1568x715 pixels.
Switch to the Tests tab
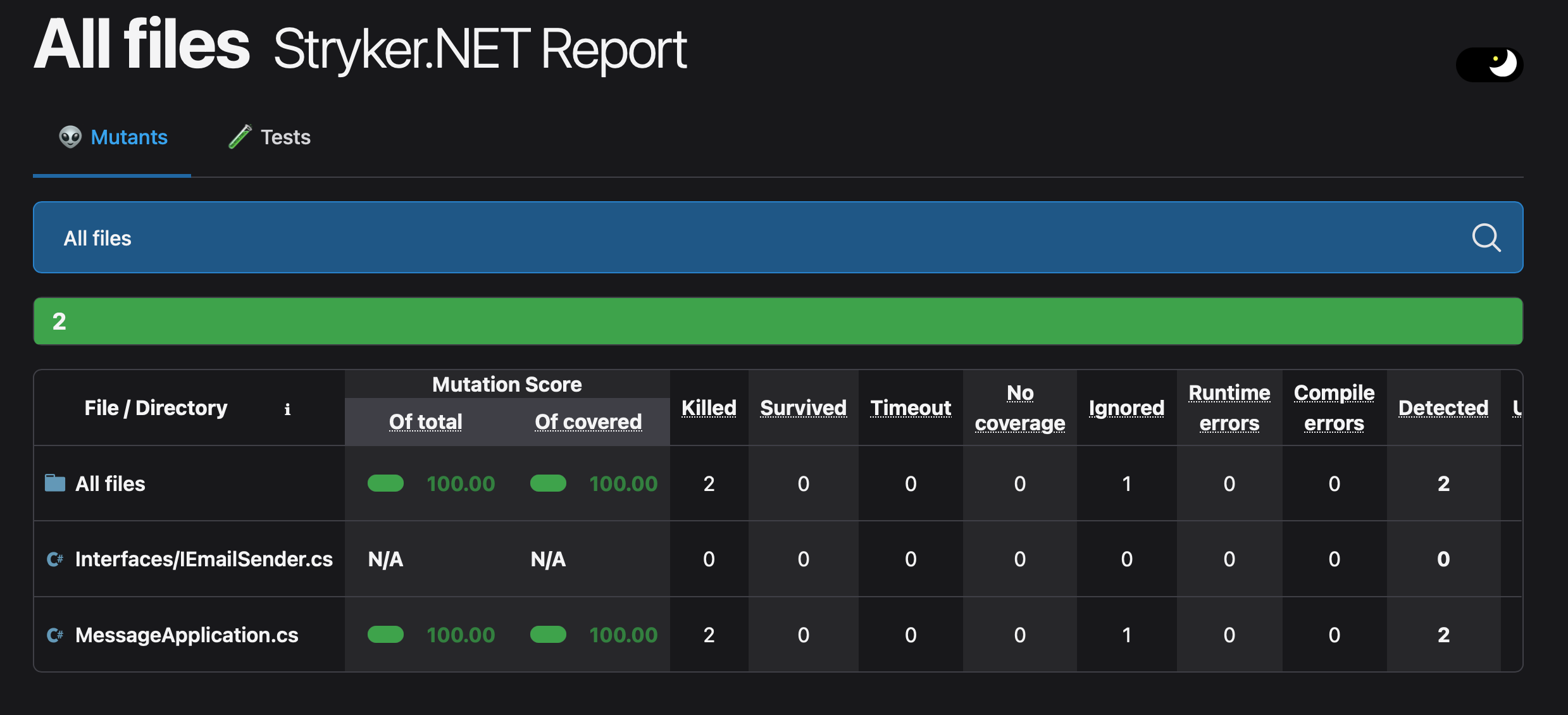[270, 137]
